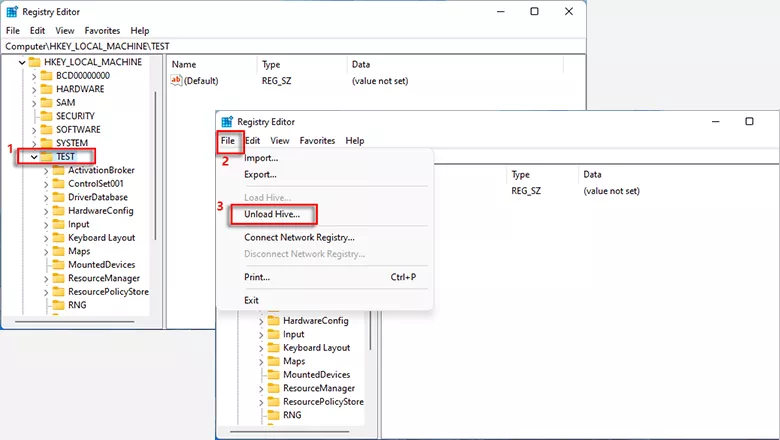
Task: Expand ResourcePolicyStore arrow in front window
Action: [261, 402]
